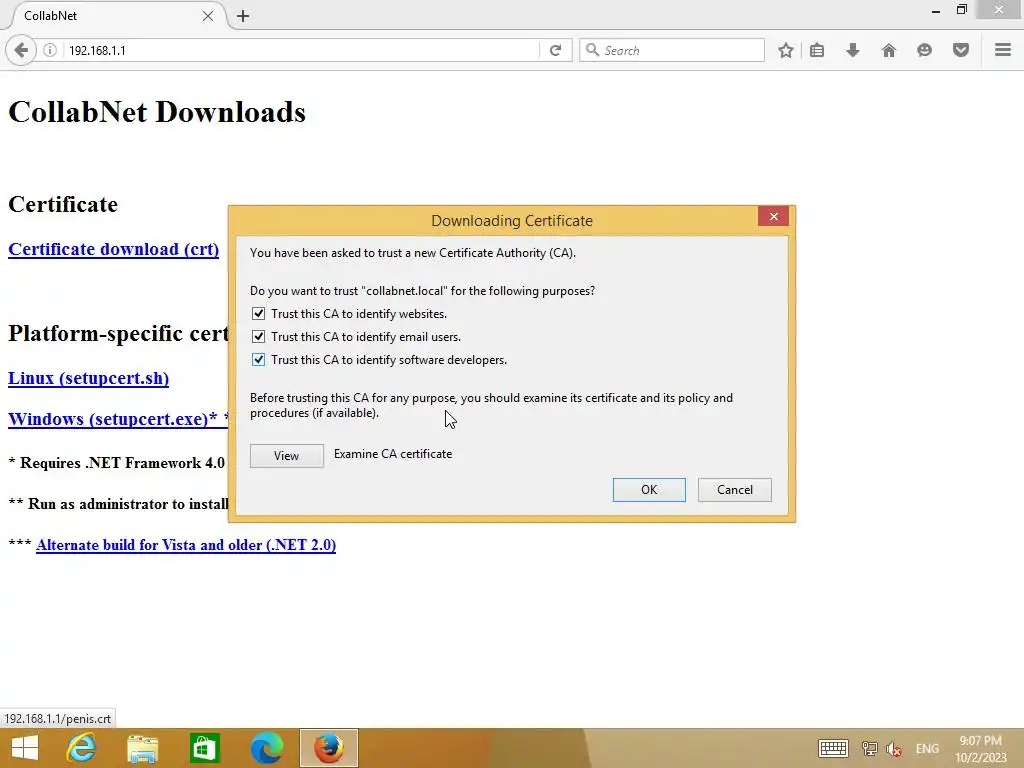Uncheck Trust this CA to identify software developers
Image resolution: width=1024 pixels, height=768 pixels.
pyautogui.click(x=259, y=360)
